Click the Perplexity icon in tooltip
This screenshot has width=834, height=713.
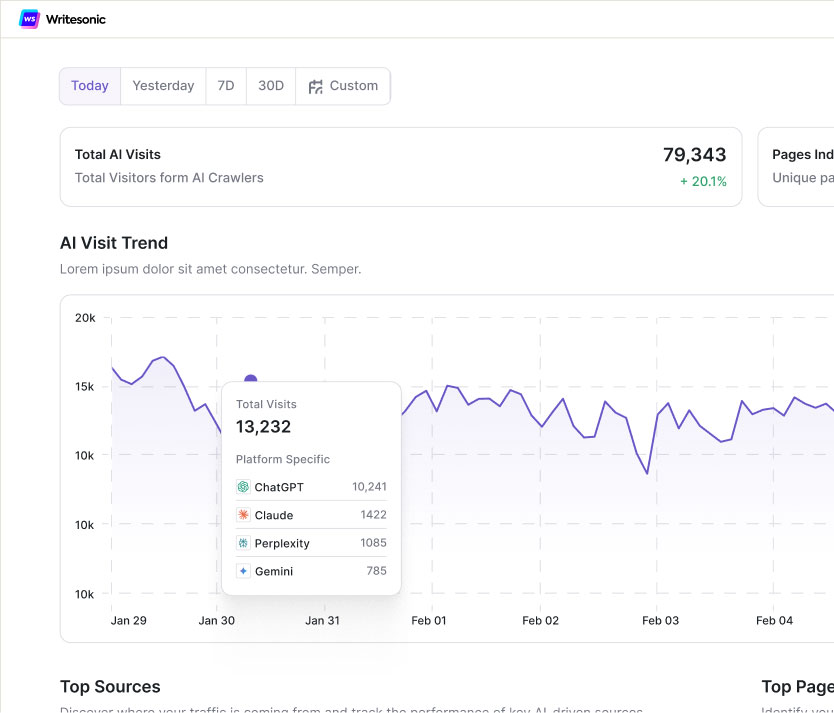click(243, 543)
